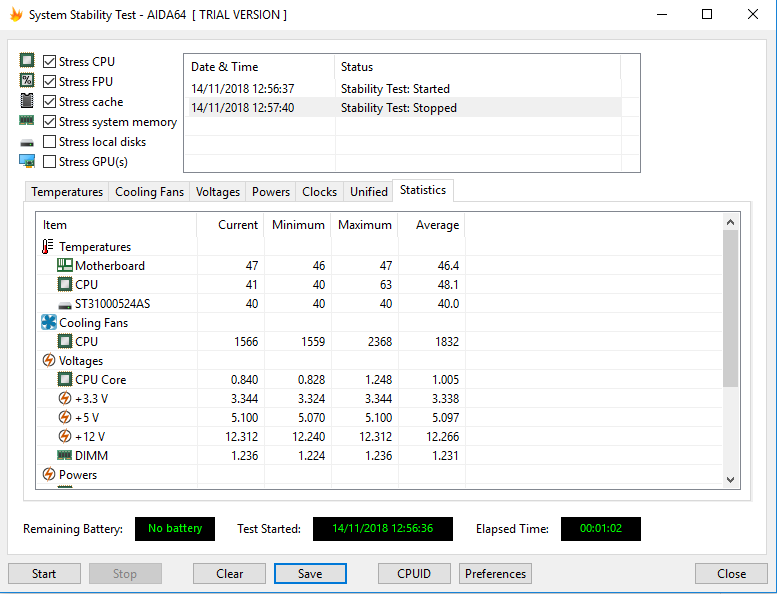Image resolution: width=777 pixels, height=594 pixels.
Task: Click the Item column header
Action: click(x=116, y=225)
